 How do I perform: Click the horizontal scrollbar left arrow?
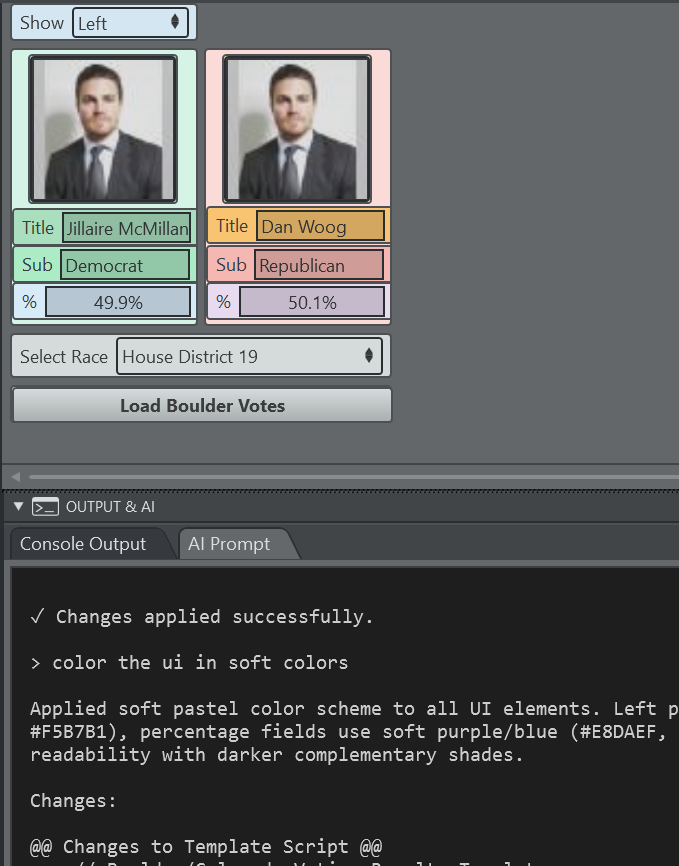click(15, 477)
